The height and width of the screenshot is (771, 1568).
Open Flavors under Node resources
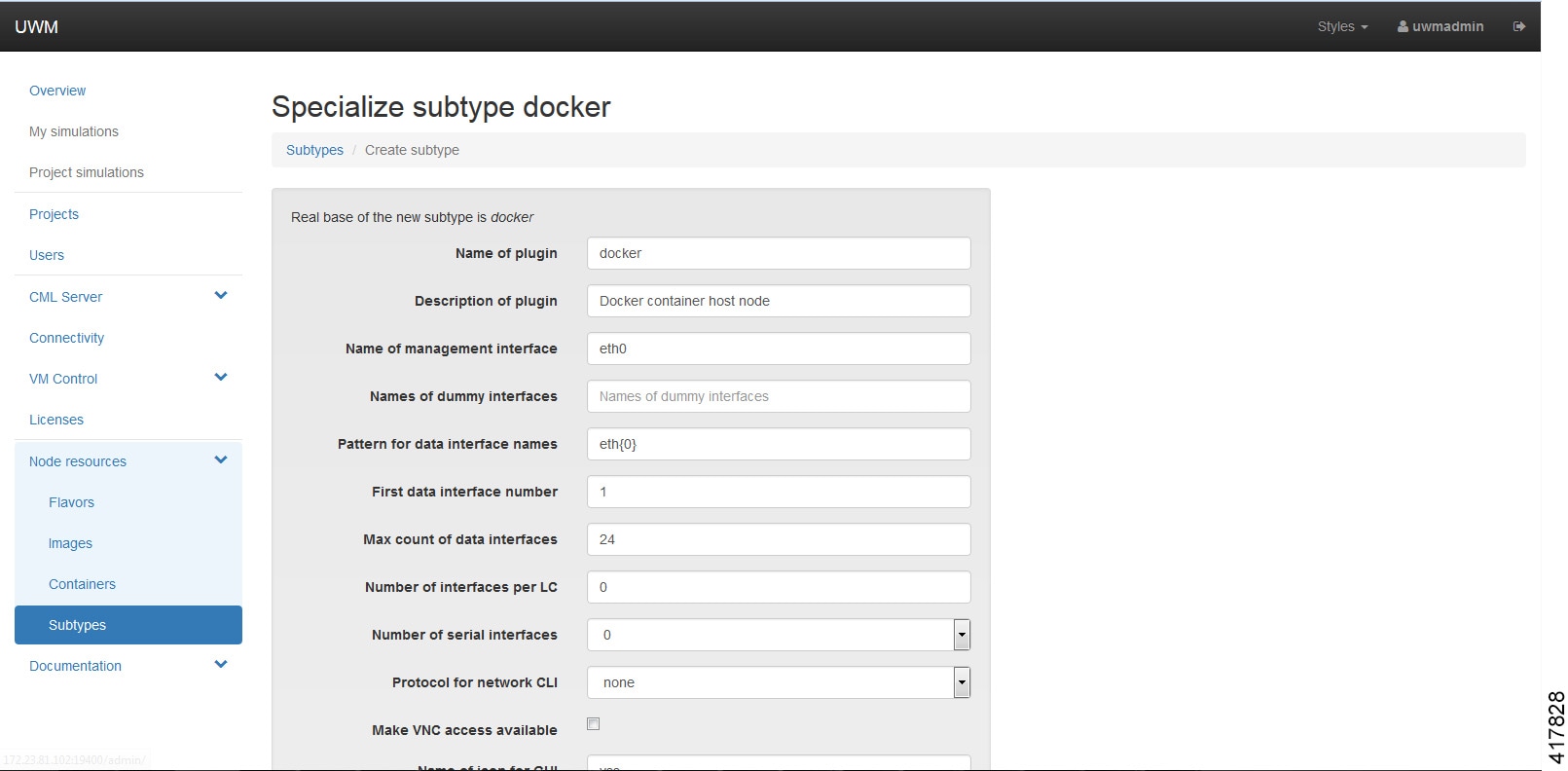click(x=71, y=502)
